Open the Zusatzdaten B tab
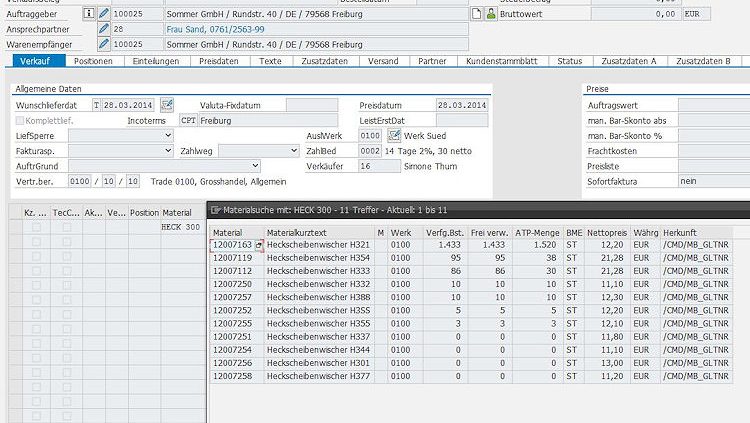Screen dimensions: 750x423 [703, 61]
